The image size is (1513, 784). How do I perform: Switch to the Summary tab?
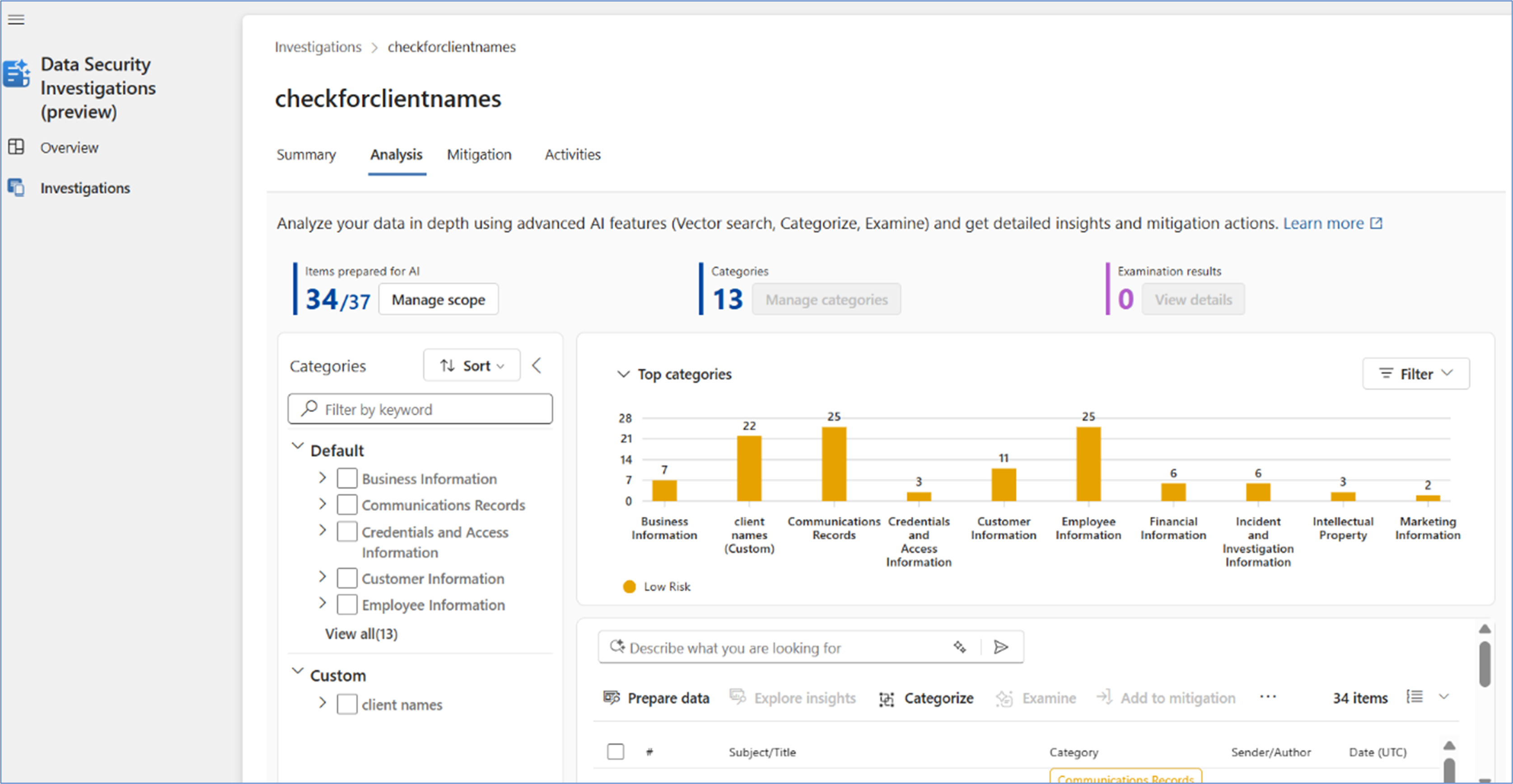[x=306, y=154]
